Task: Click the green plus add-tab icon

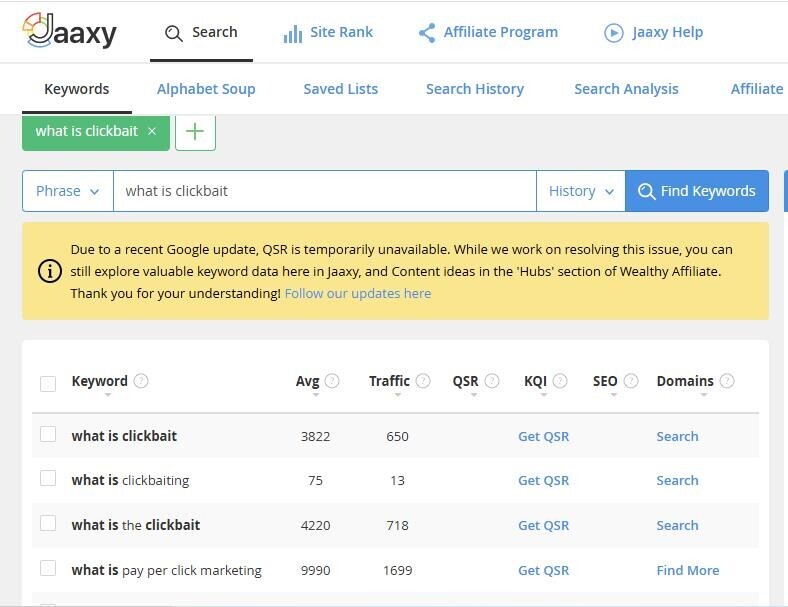Action: click(195, 131)
